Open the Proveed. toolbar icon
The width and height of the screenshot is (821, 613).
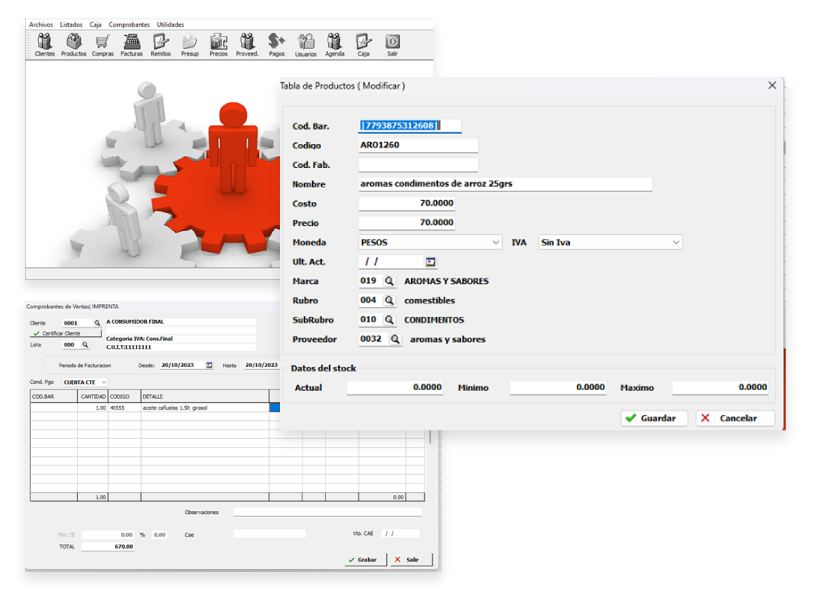(x=247, y=43)
